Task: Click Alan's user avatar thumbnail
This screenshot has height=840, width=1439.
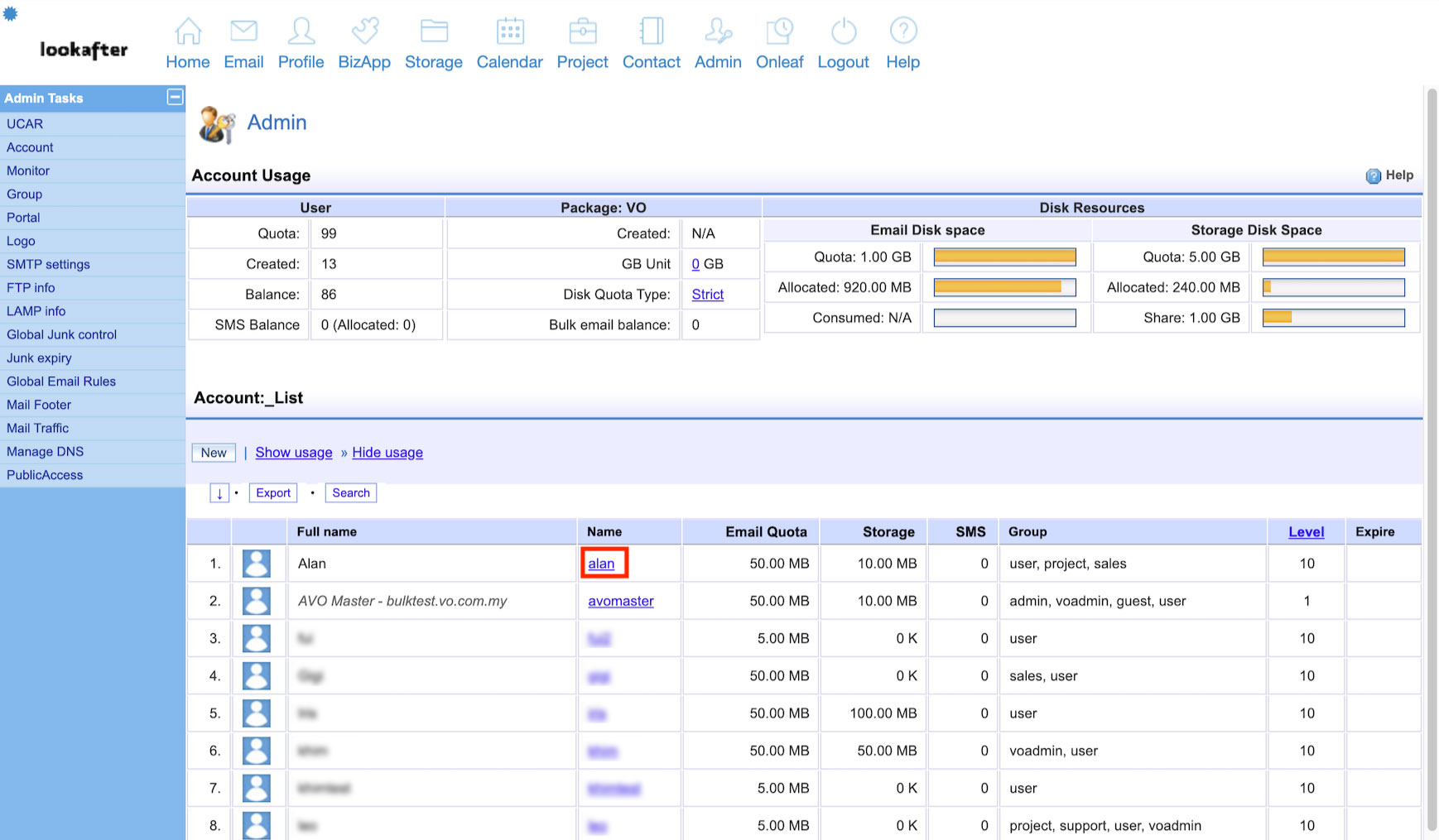Action: [257, 564]
